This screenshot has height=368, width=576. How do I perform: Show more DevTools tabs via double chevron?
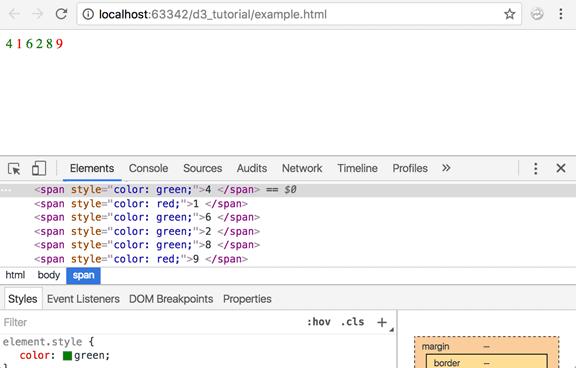pyautogui.click(x=446, y=168)
